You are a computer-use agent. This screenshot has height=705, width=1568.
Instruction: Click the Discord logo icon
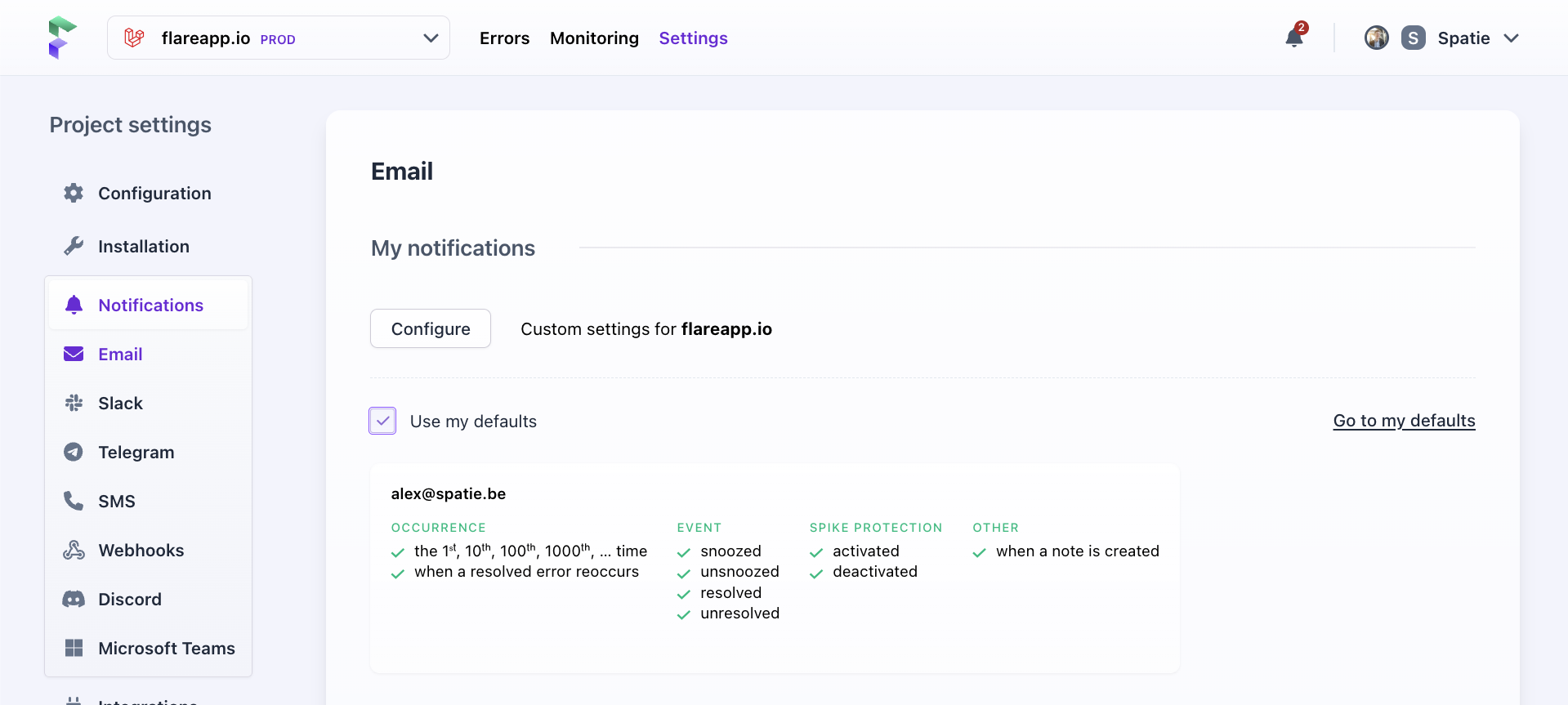click(x=74, y=599)
